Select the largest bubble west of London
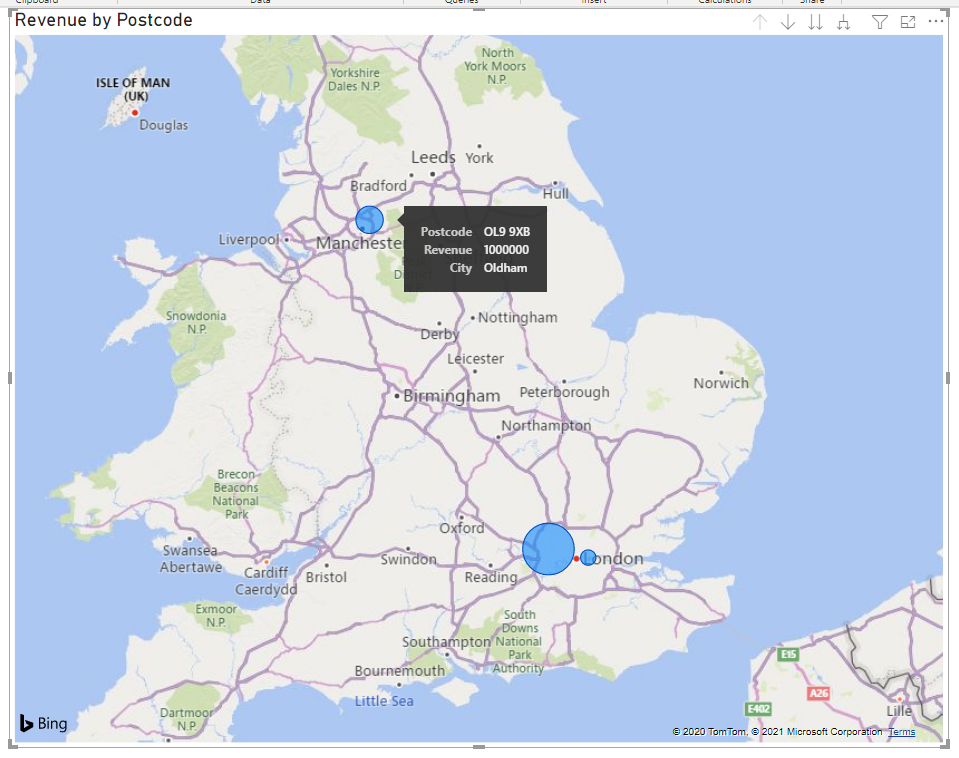The width and height of the screenshot is (959, 758). [x=549, y=549]
